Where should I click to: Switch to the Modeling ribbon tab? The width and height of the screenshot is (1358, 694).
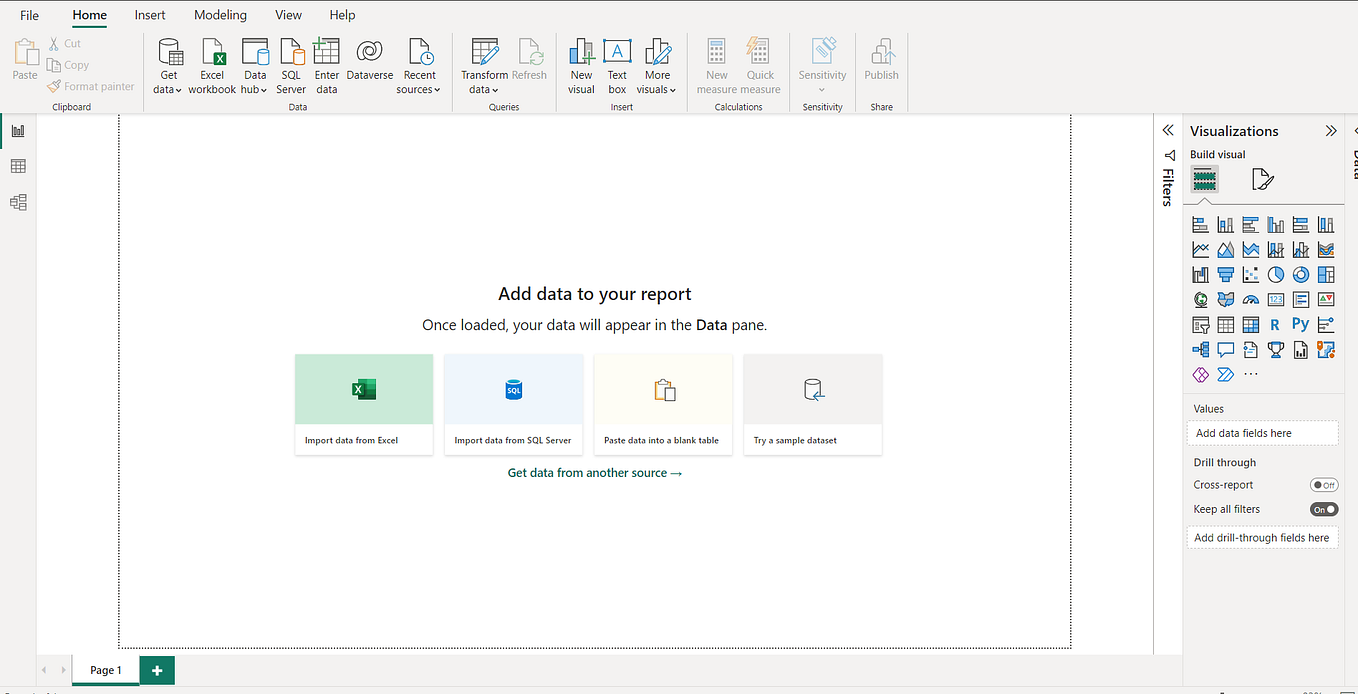(219, 14)
